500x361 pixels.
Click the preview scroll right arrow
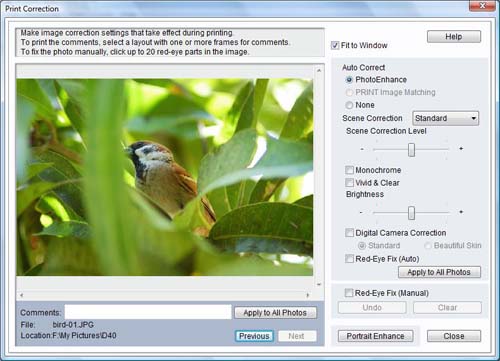point(307,295)
